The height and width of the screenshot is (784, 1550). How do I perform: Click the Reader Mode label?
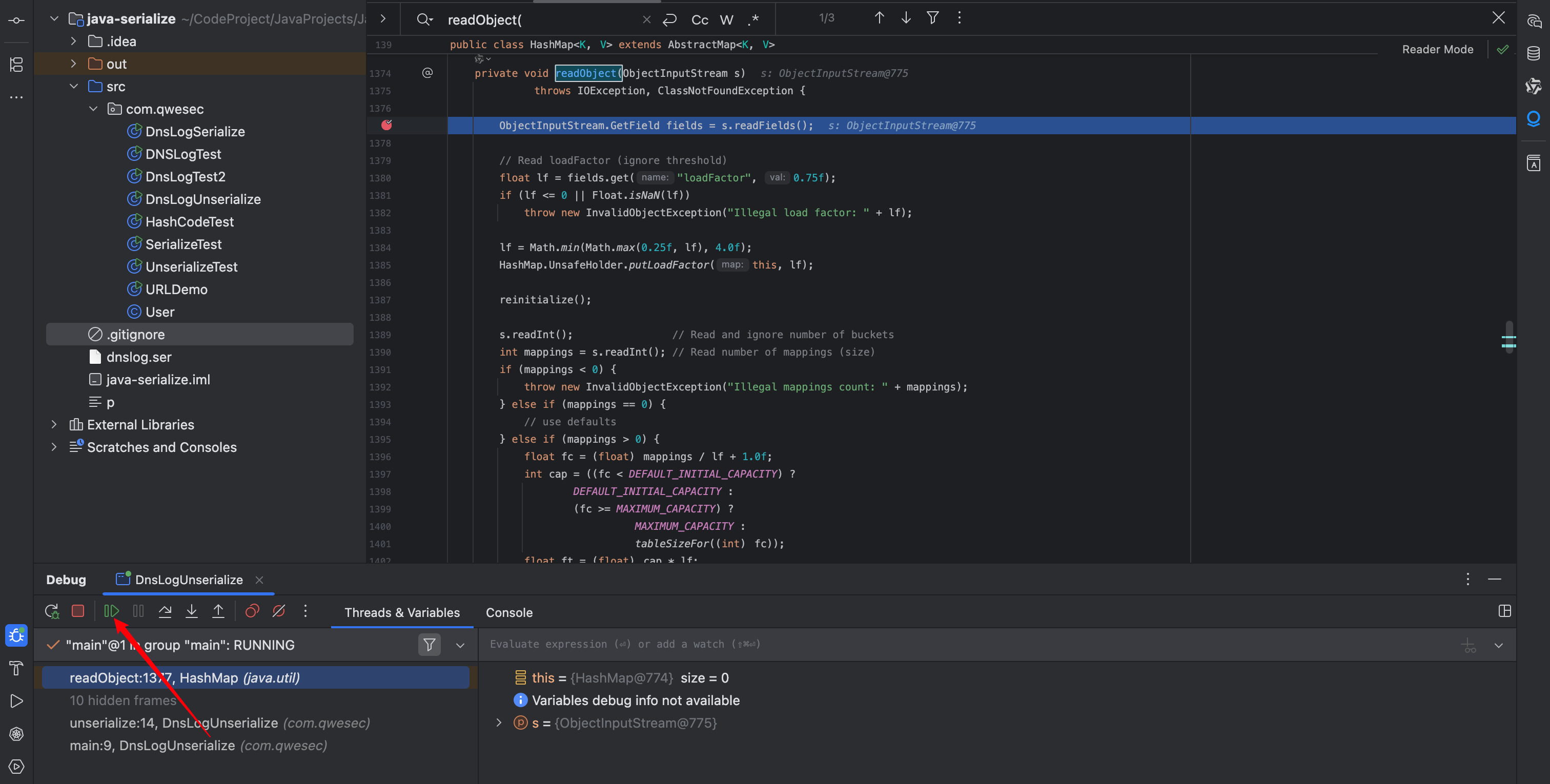tap(1437, 49)
